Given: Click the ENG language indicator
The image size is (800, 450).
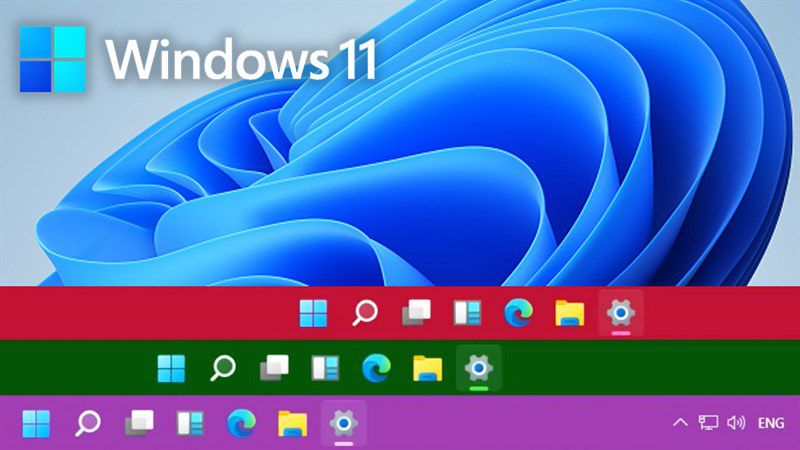Looking at the screenshot, I should point(771,423).
